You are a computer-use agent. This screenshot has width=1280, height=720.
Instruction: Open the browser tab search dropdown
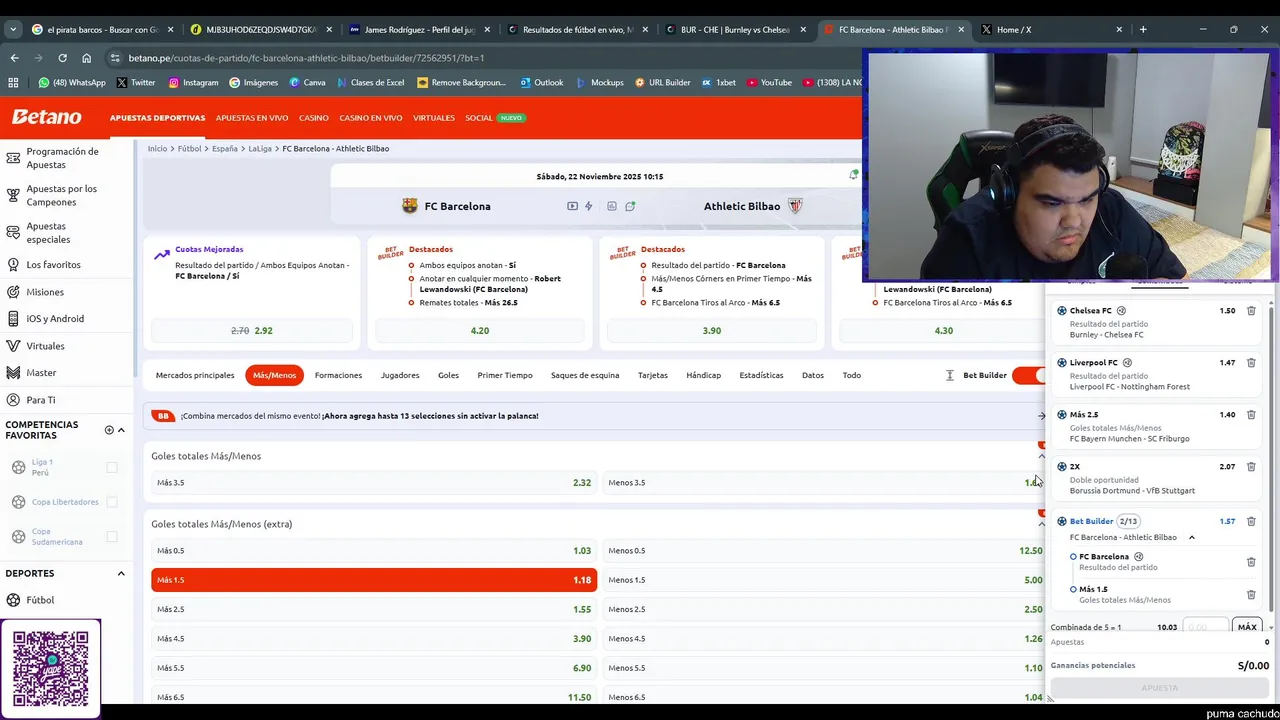click(x=13, y=30)
